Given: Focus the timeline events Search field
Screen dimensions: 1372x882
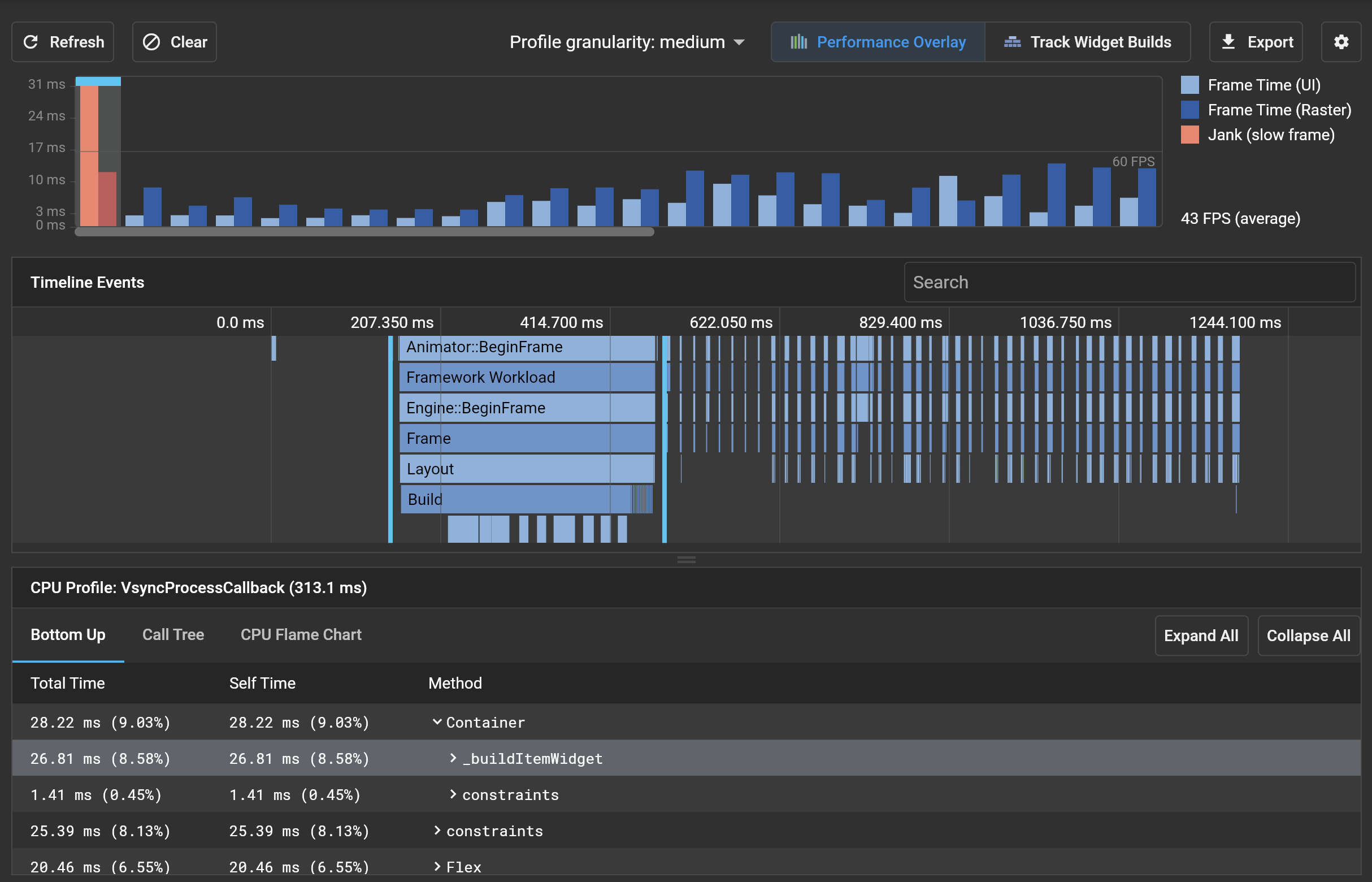Looking at the screenshot, I should click(1130, 282).
